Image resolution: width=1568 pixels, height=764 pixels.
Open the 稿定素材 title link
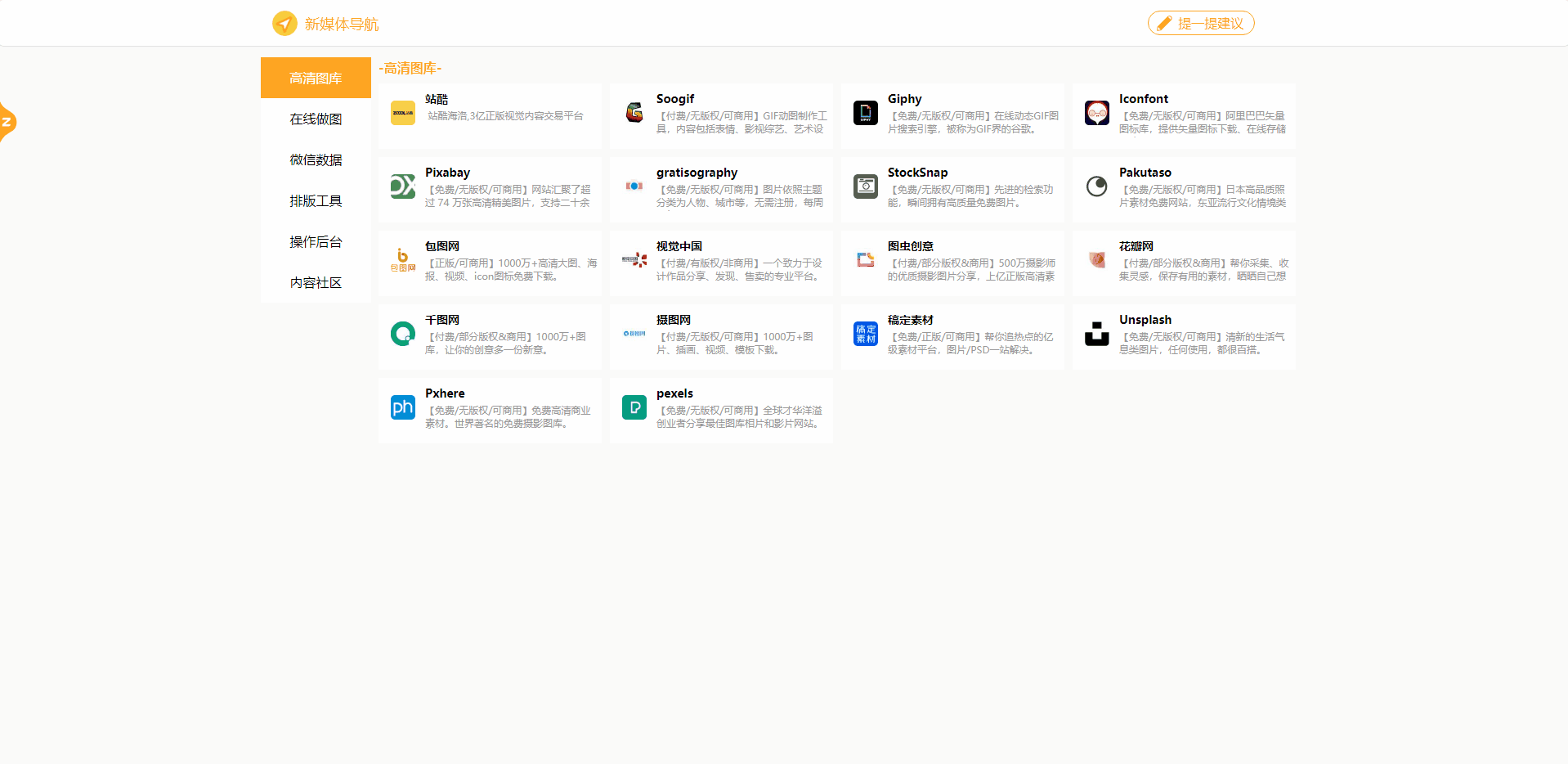[911, 320]
